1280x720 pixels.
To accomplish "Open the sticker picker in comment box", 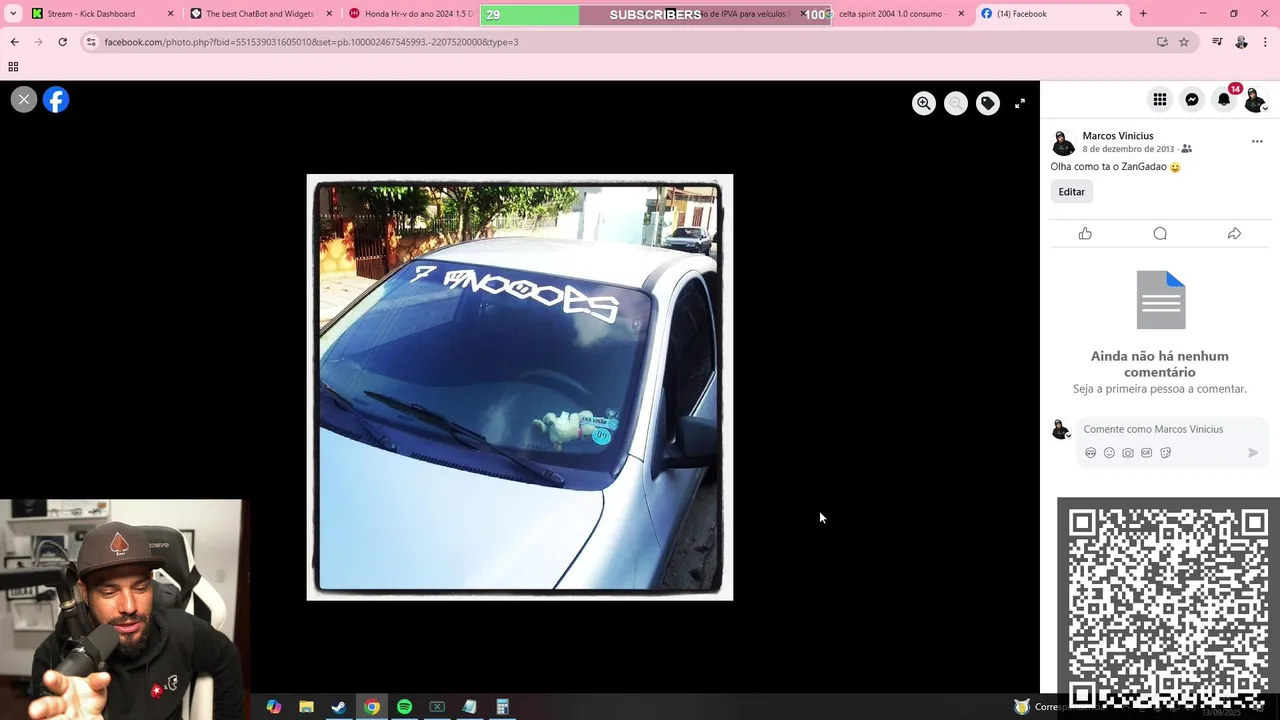I will coord(1166,453).
